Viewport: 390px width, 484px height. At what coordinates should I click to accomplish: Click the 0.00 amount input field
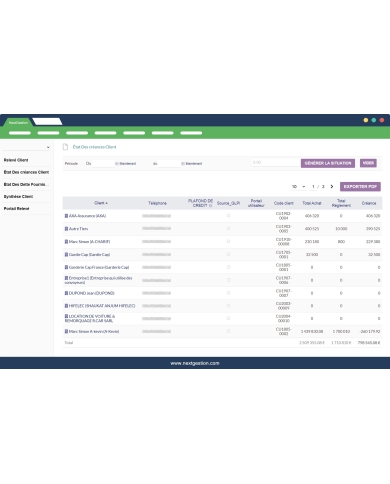click(x=275, y=163)
